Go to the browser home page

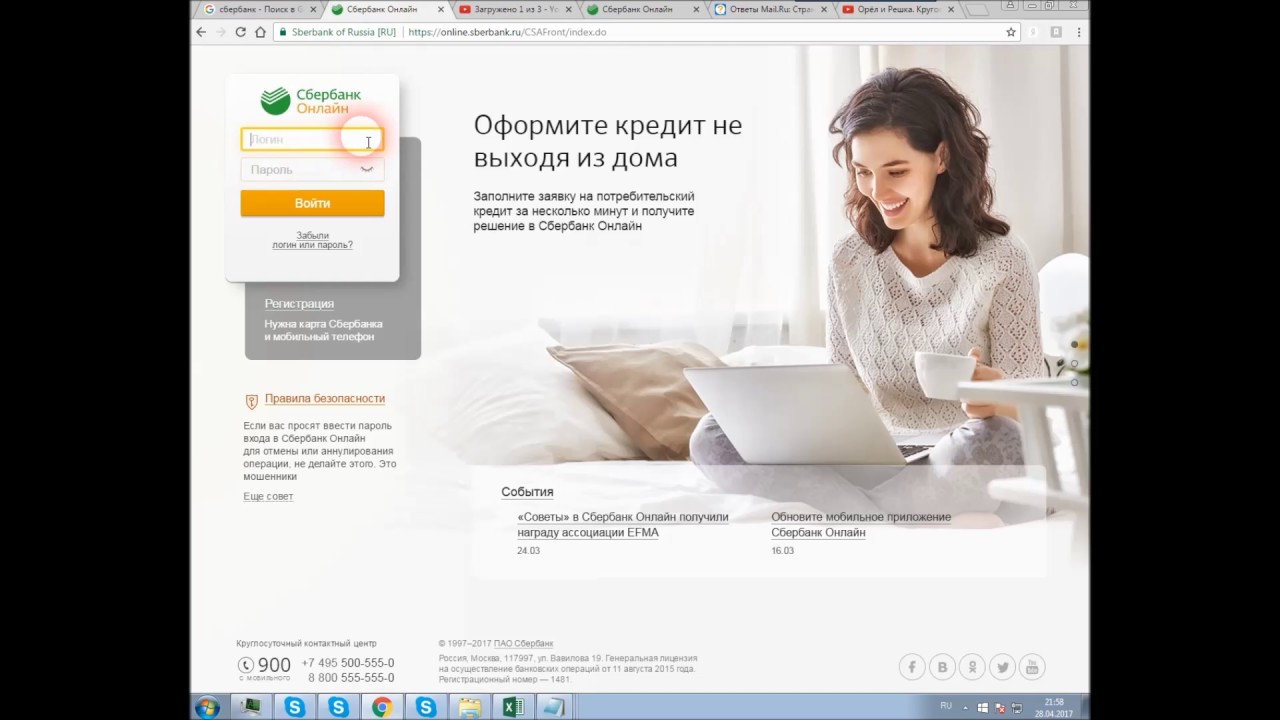tap(261, 32)
